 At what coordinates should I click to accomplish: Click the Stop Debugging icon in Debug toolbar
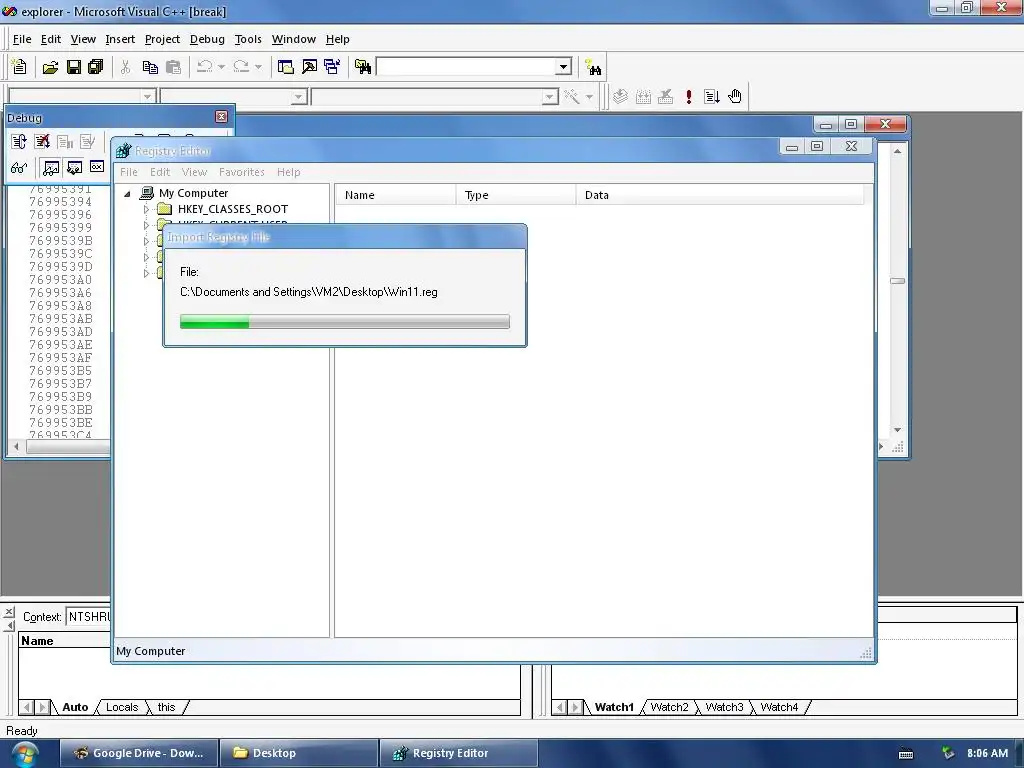point(42,142)
